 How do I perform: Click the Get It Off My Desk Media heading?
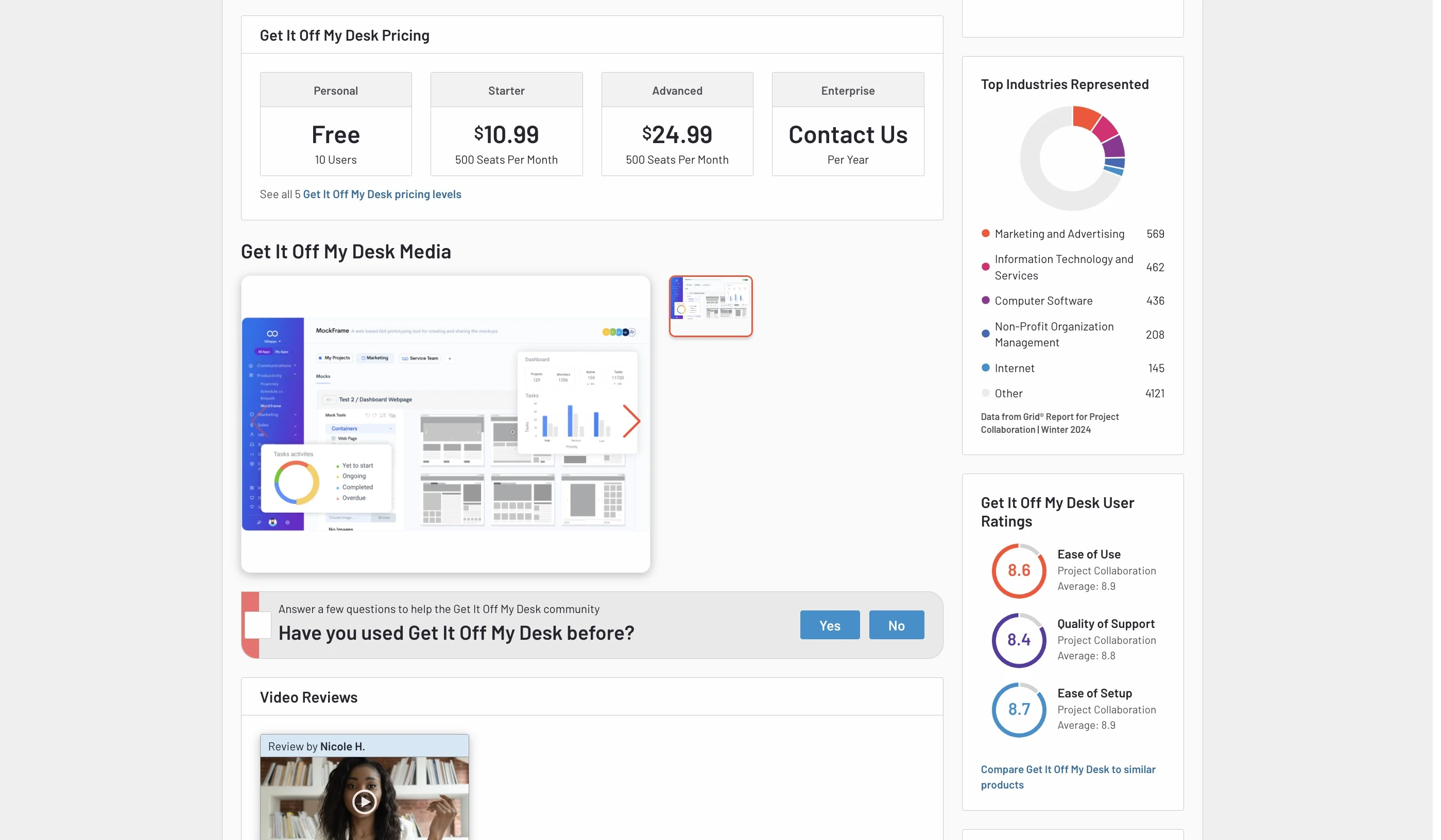(346, 251)
